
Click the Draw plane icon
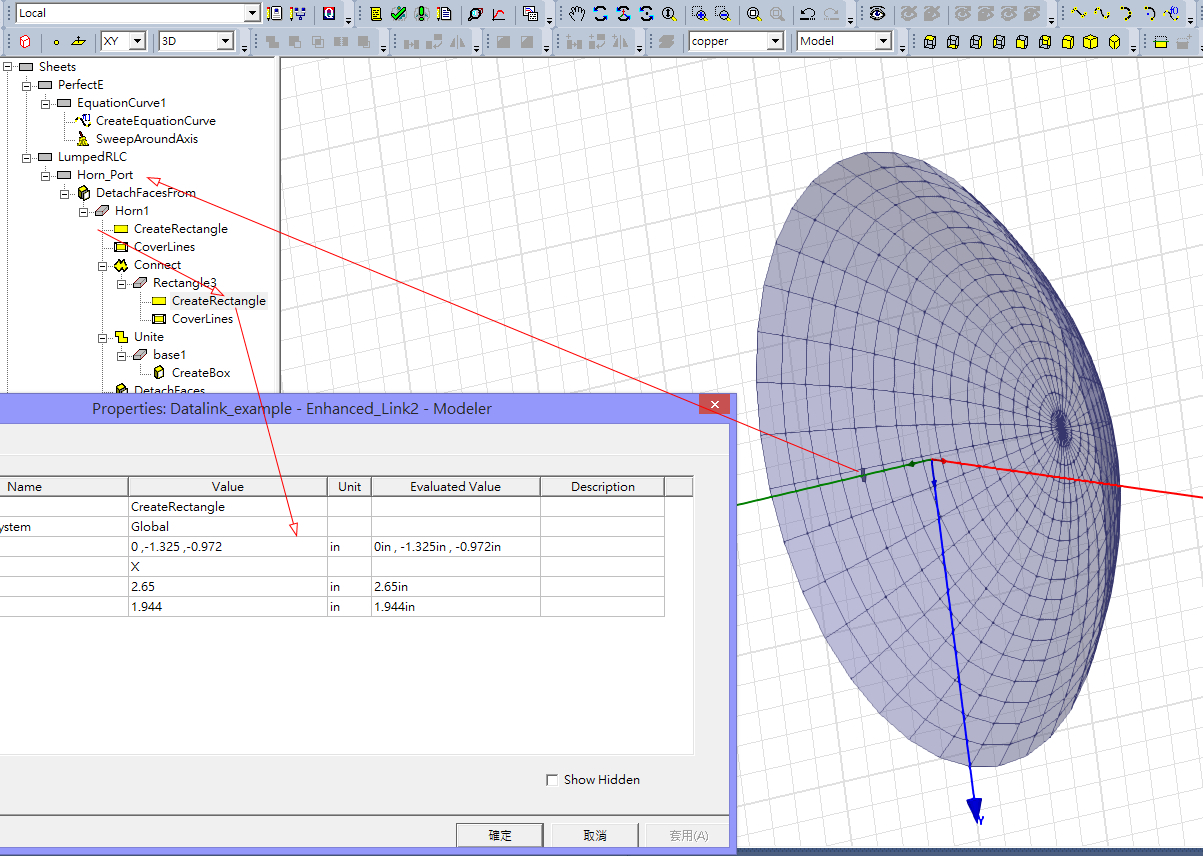pyautogui.click(x=79, y=42)
